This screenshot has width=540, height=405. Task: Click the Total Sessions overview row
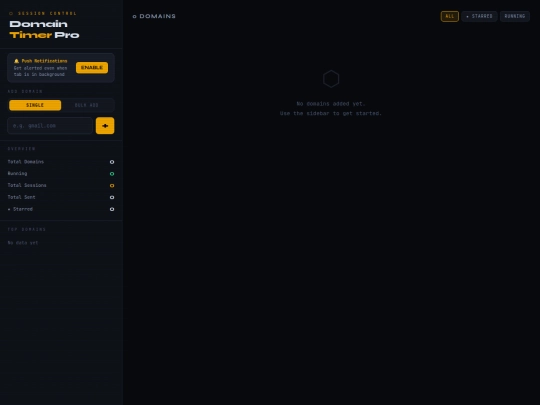(61, 185)
